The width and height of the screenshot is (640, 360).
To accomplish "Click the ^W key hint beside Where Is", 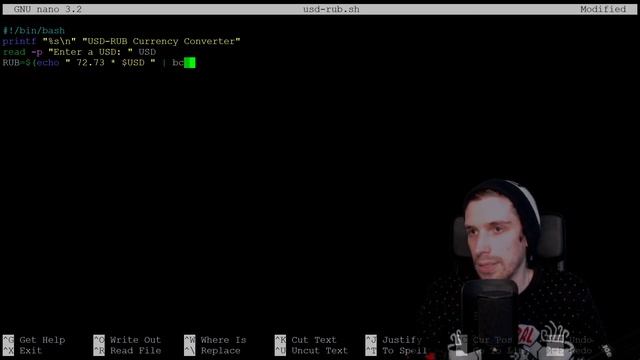I will click(189, 340).
